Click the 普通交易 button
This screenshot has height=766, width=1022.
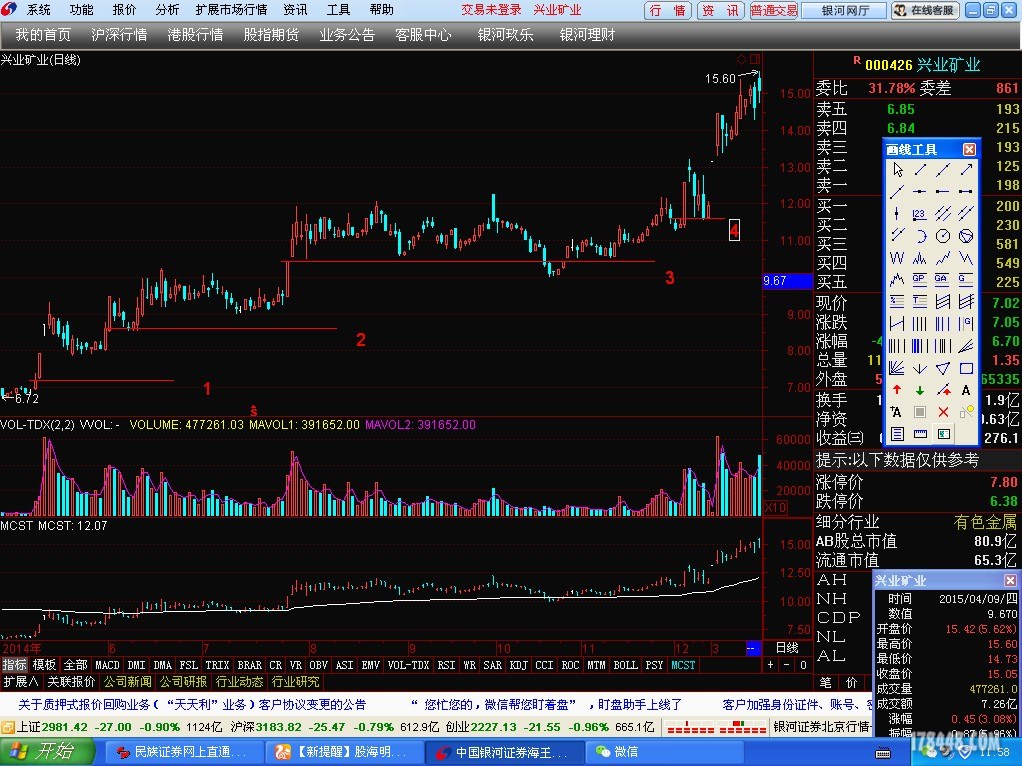click(774, 10)
